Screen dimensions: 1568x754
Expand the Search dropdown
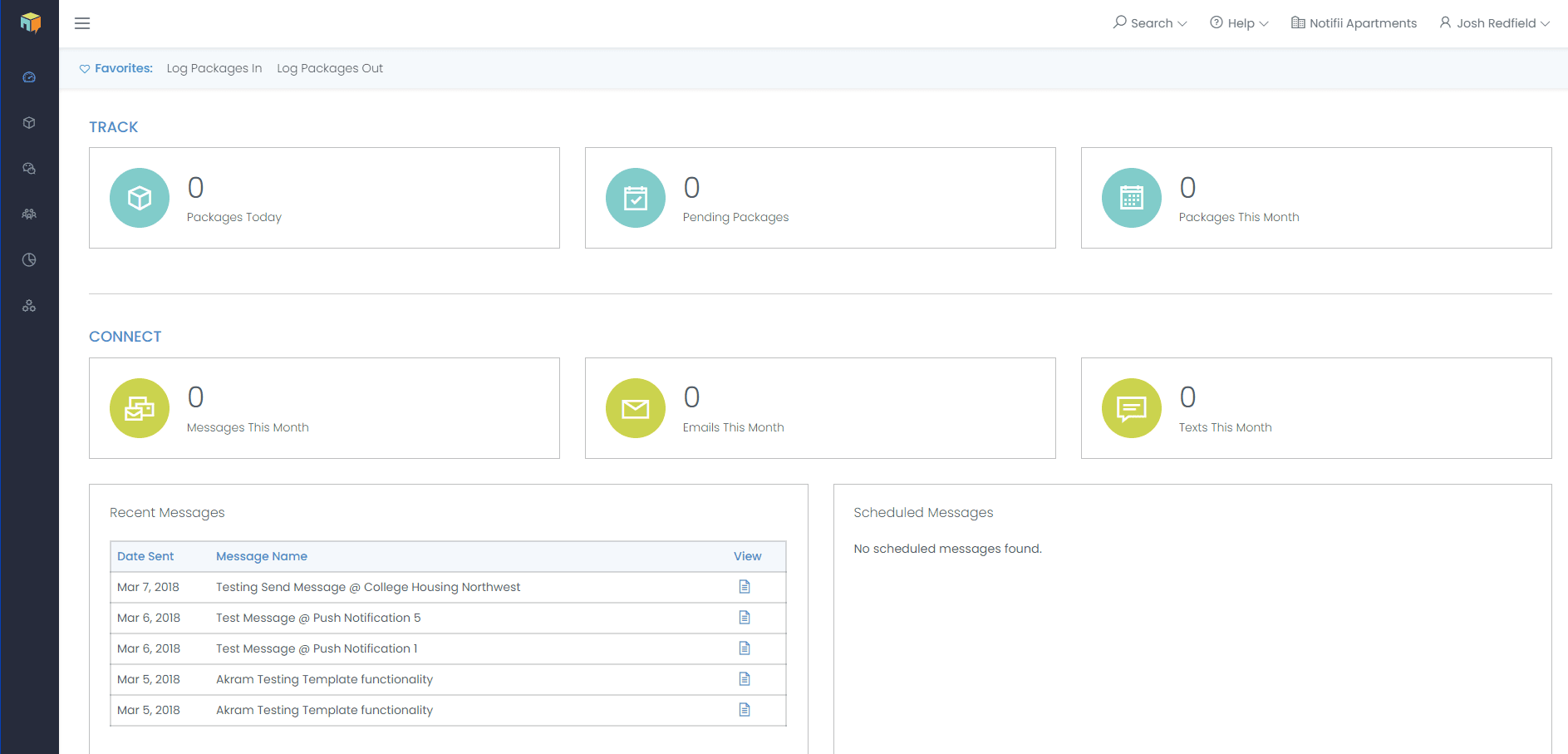click(x=1150, y=23)
